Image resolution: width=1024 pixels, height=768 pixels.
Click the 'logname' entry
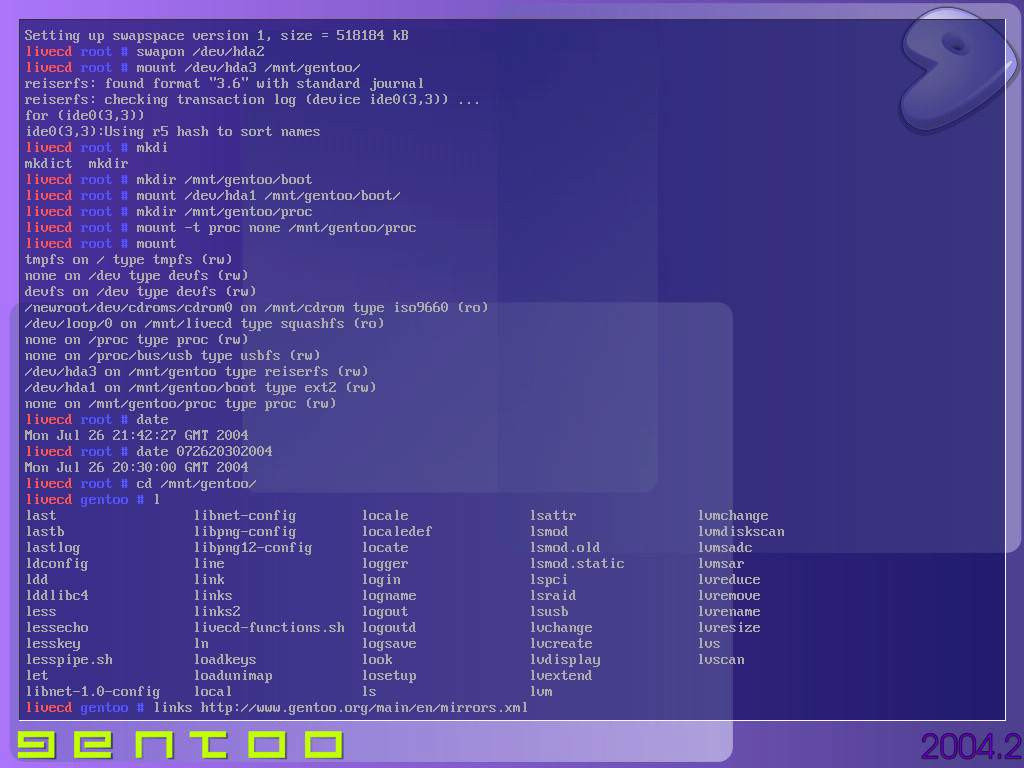(389, 596)
